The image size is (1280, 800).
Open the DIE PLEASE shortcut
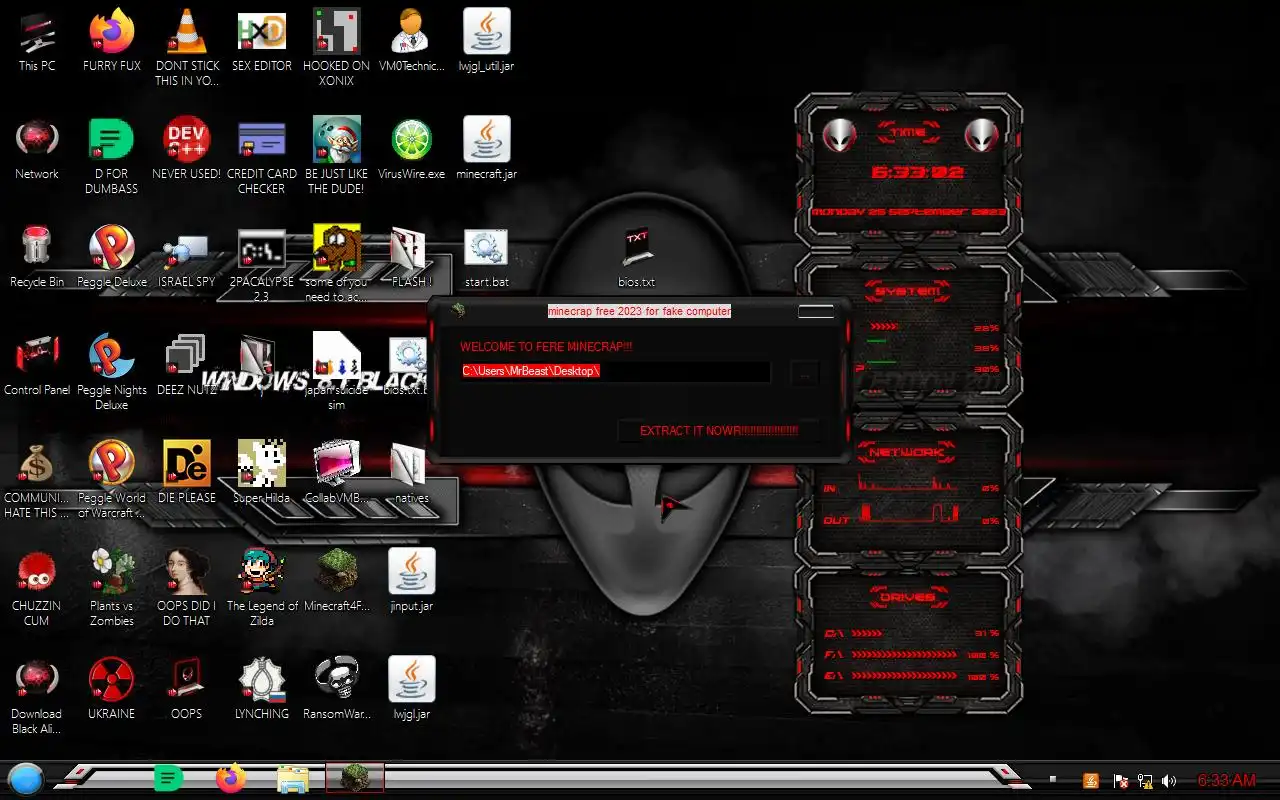tap(186, 472)
